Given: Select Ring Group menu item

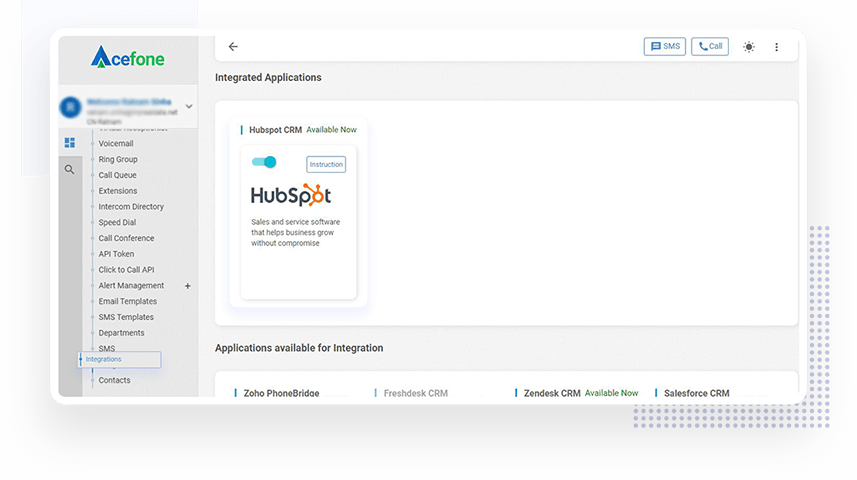Looking at the screenshot, I should (x=118, y=159).
